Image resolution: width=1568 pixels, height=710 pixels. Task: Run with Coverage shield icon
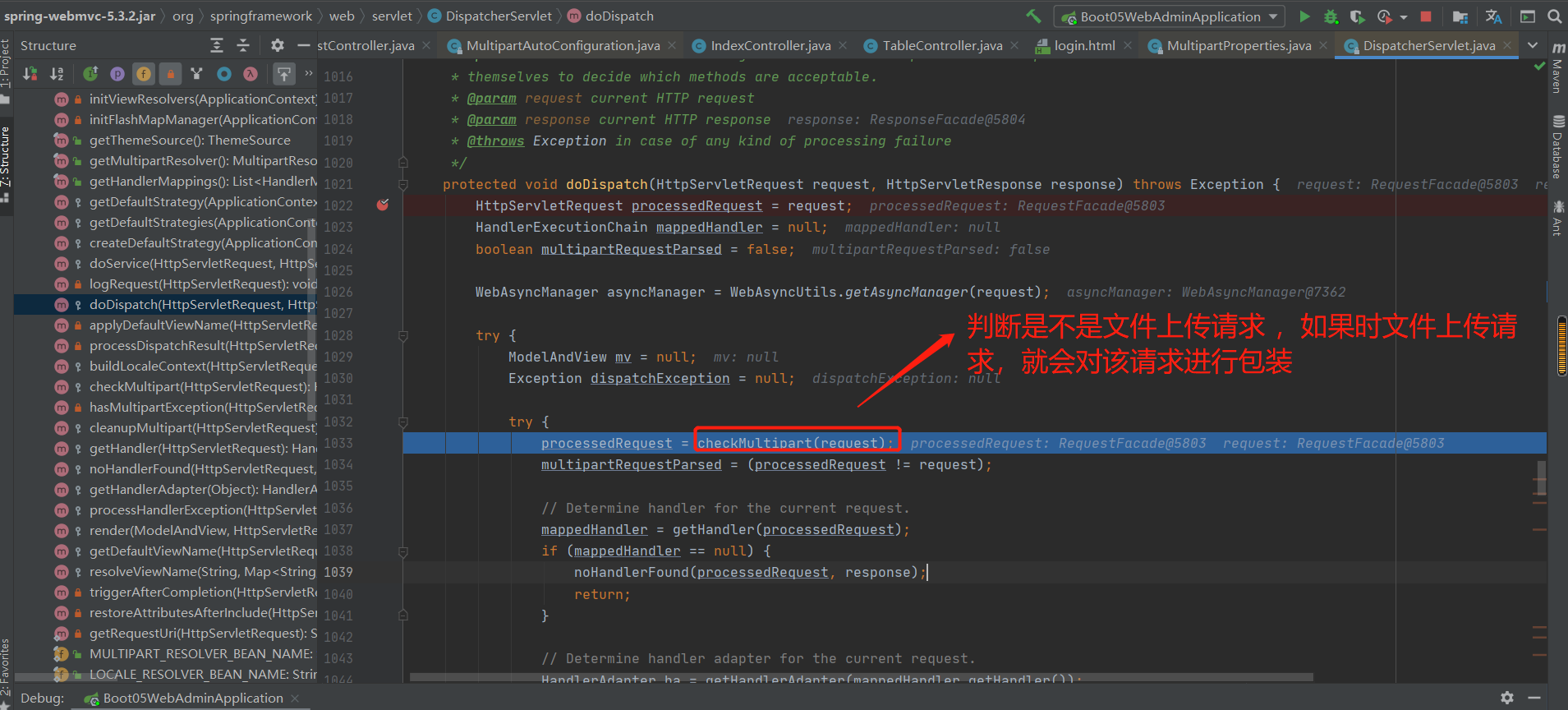(1358, 16)
